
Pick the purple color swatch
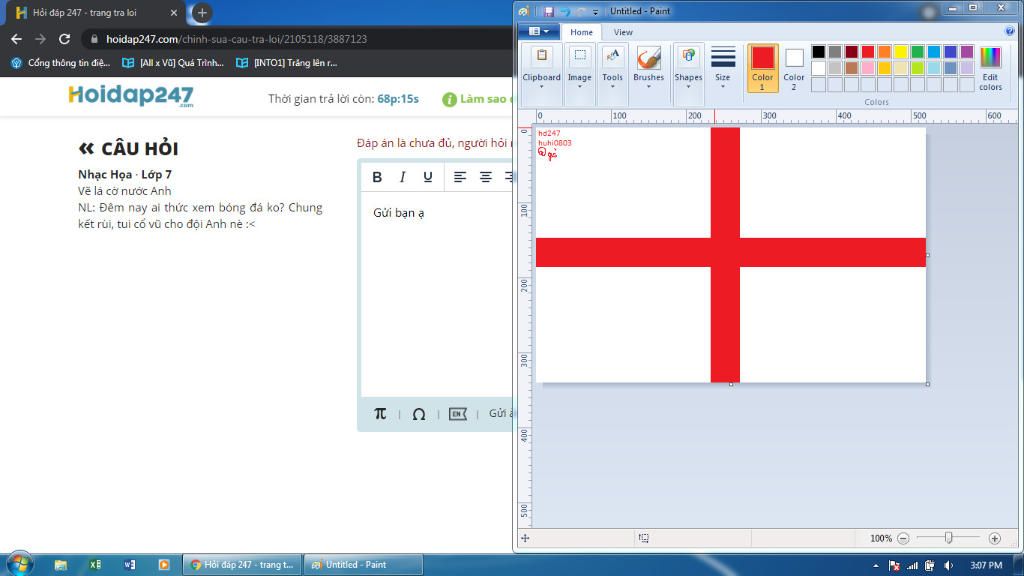(967, 52)
